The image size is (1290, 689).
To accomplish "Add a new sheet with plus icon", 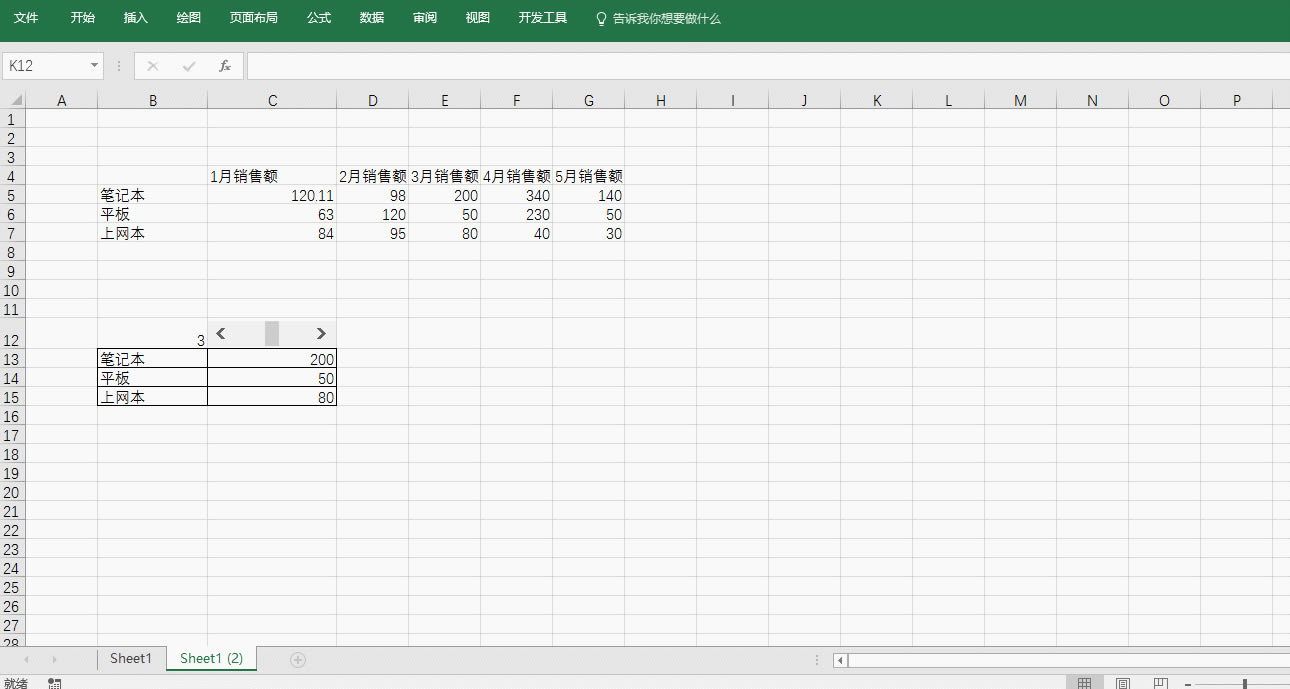I will point(297,659).
